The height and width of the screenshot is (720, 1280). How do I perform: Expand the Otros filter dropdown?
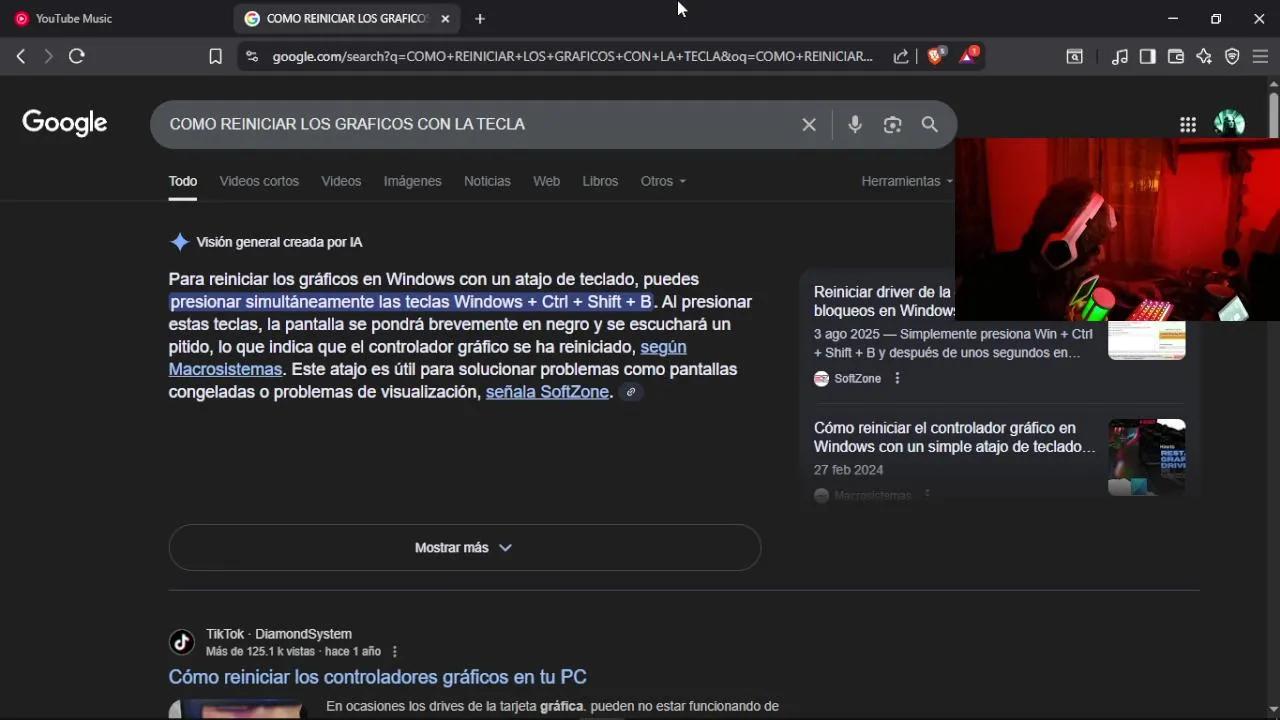click(x=663, y=181)
